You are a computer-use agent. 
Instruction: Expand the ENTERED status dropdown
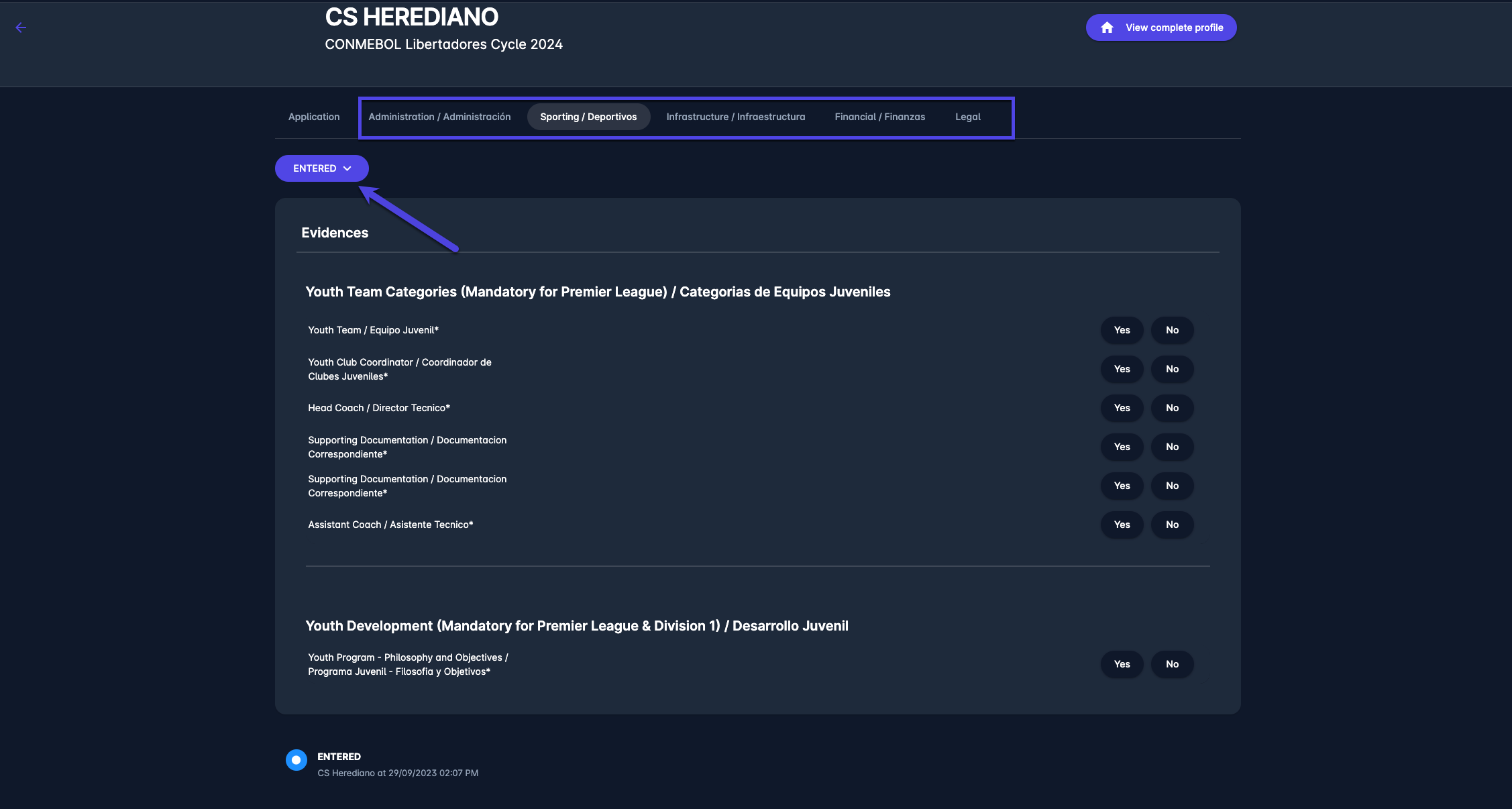[321, 168]
